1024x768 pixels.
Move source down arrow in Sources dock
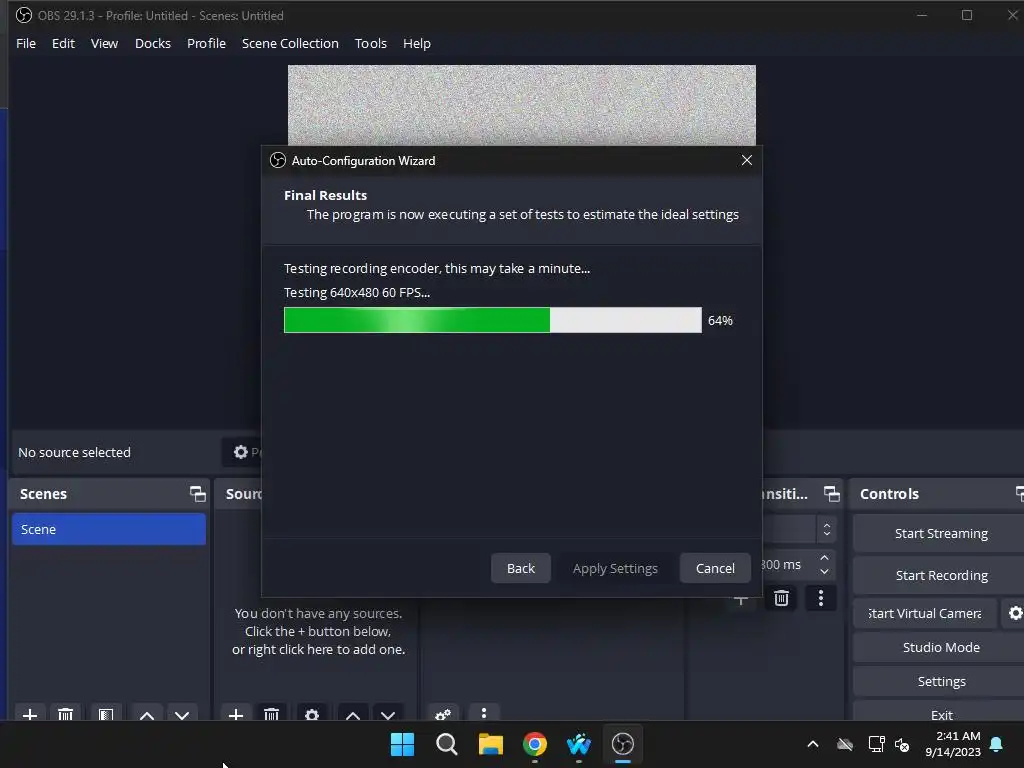(x=388, y=714)
